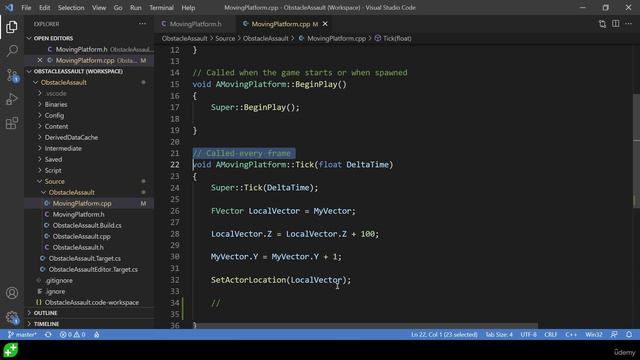The width and height of the screenshot is (640, 360).
Task: Change the C++ language mode
Action: pyautogui.click(x=571, y=335)
